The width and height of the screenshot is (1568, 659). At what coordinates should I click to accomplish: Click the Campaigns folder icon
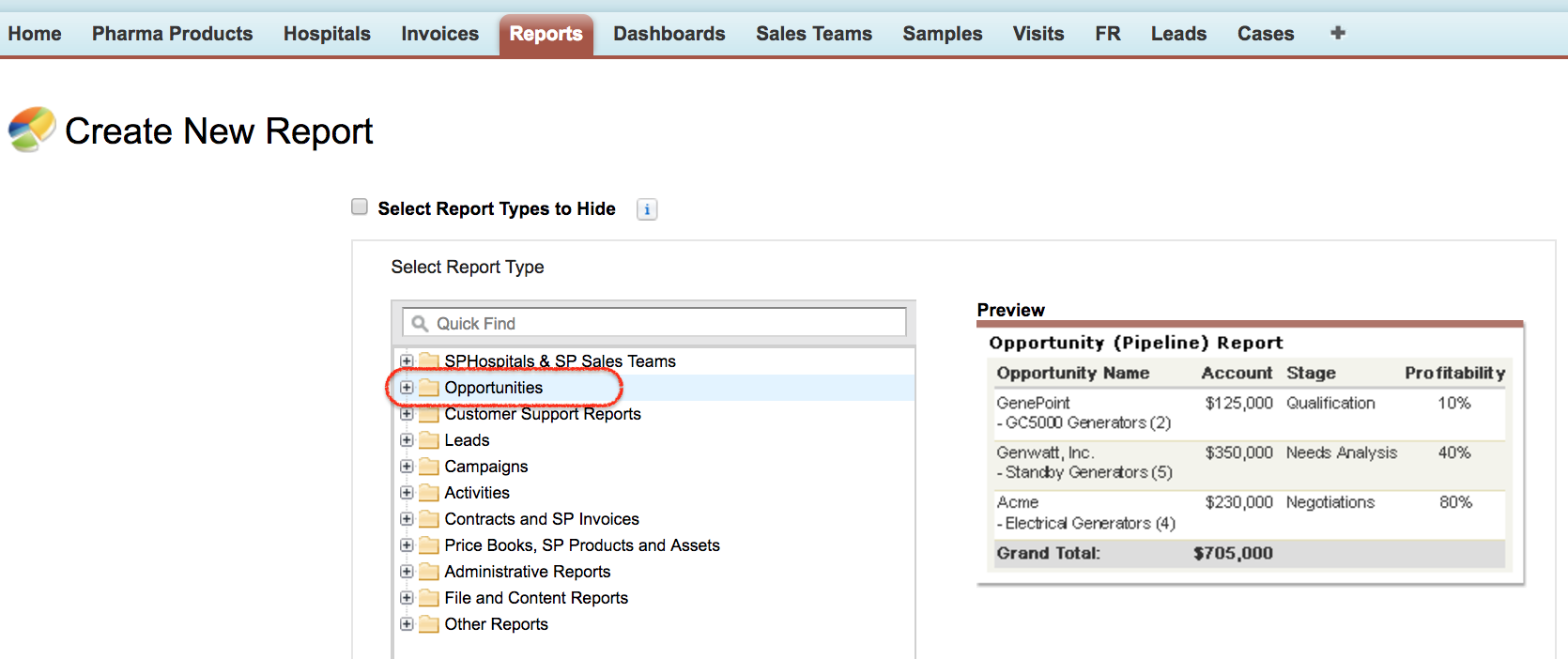pyautogui.click(x=429, y=467)
